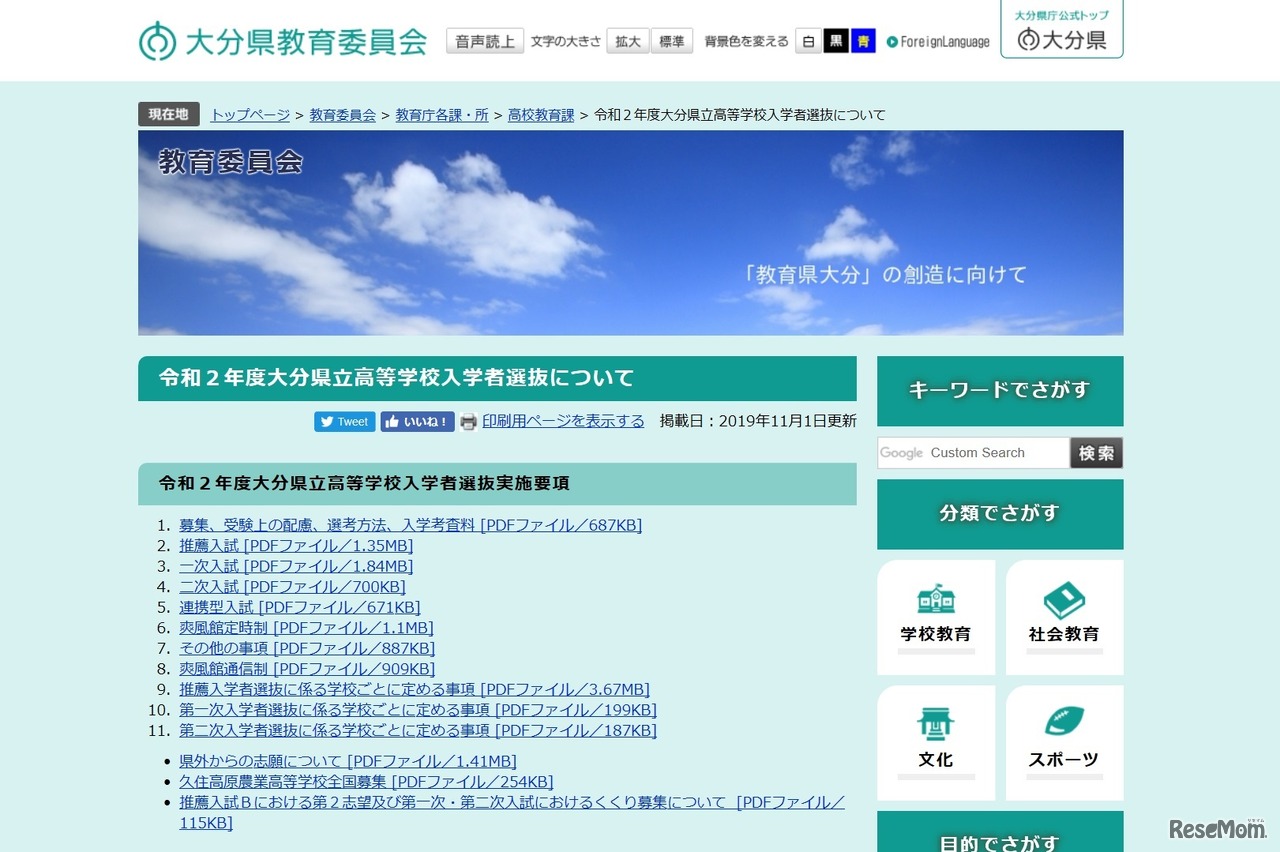
Task: Go to トップページ from the breadcrumb
Action: 248,115
